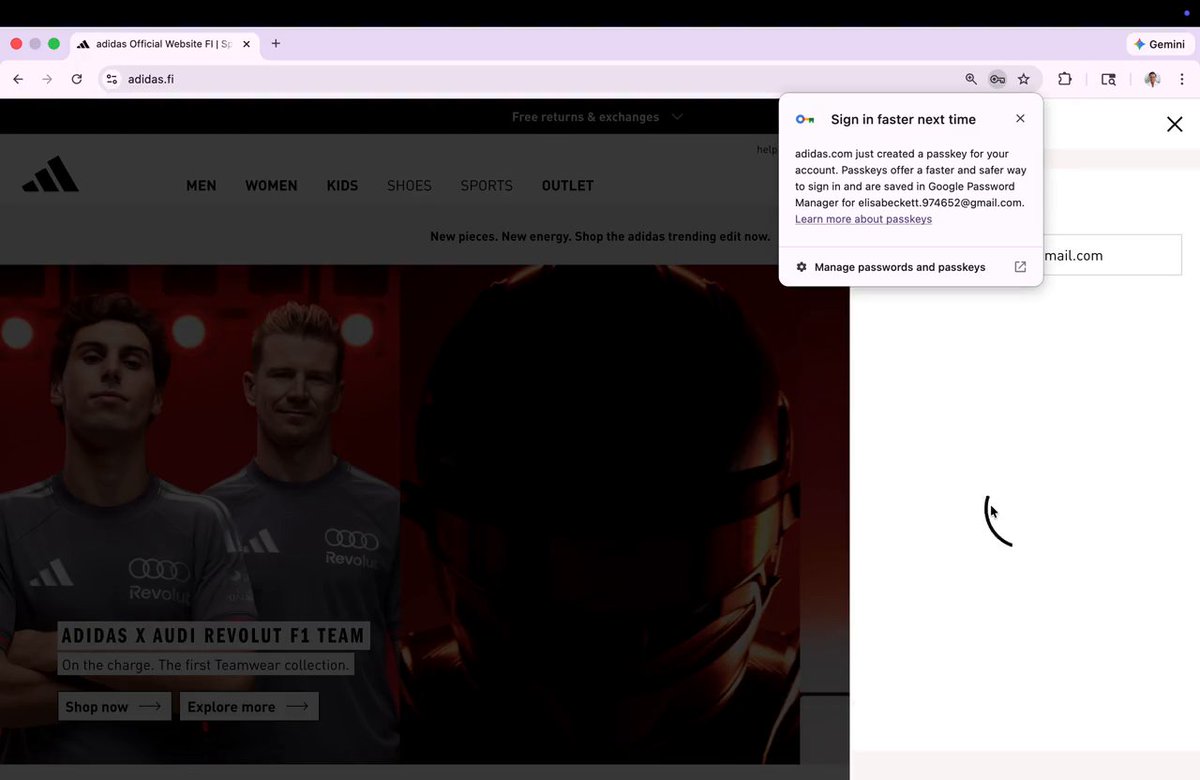The width and height of the screenshot is (1200, 780).
Task: Click the Google Lens search icon in toolbar
Action: coord(1108,79)
